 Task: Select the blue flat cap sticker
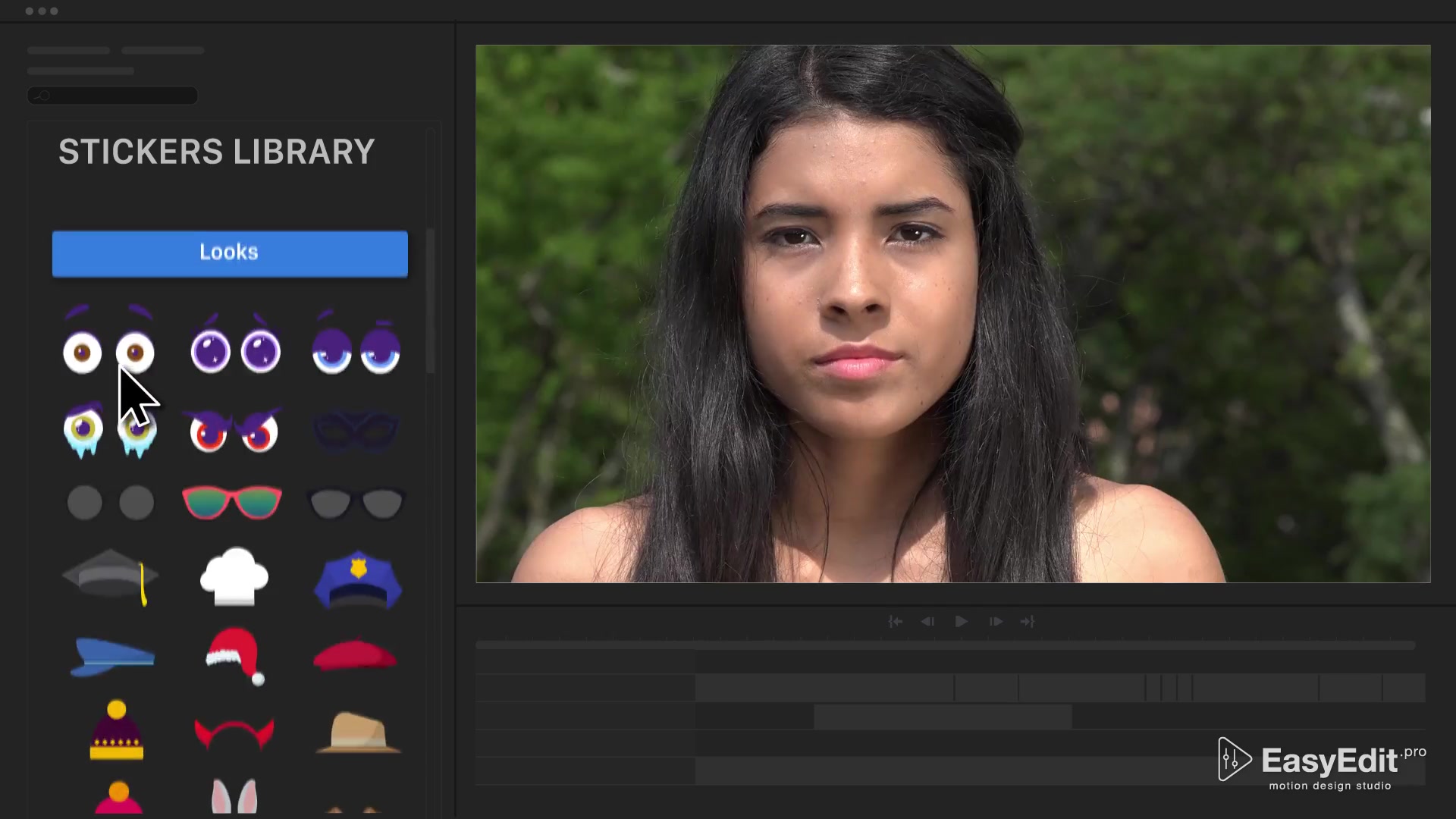(112, 657)
